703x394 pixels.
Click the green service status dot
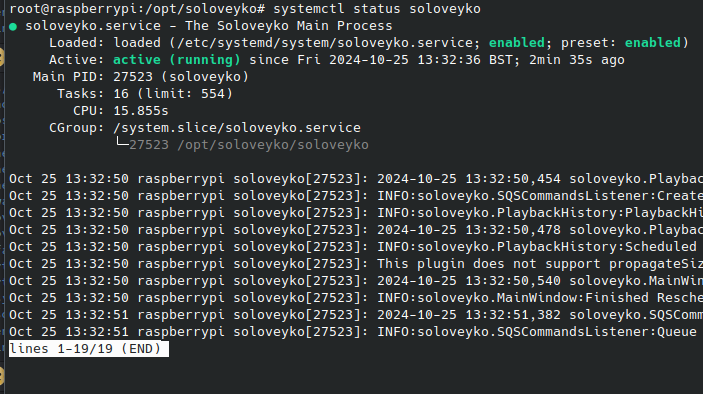tap(13, 27)
